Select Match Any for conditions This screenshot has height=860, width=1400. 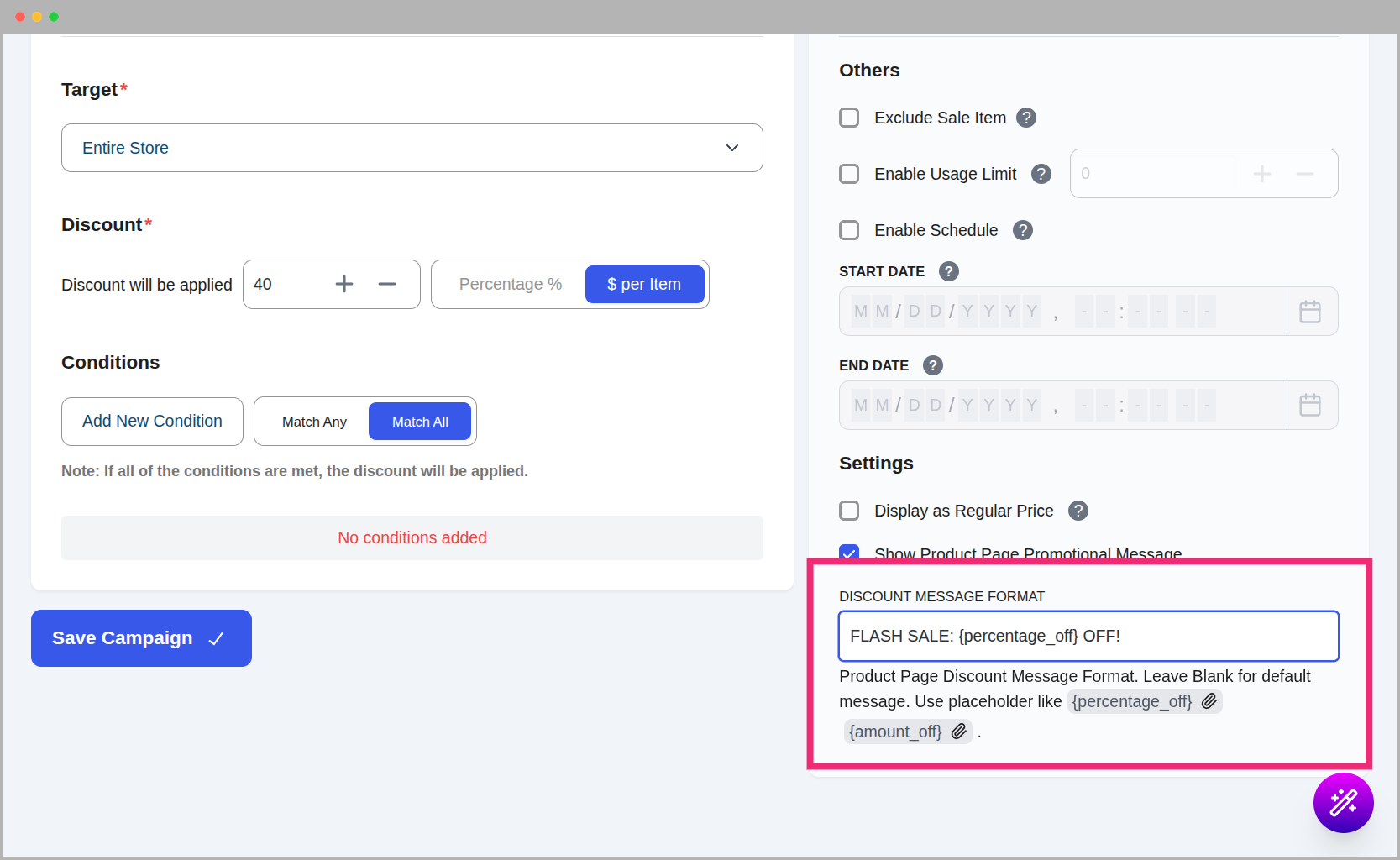click(313, 421)
